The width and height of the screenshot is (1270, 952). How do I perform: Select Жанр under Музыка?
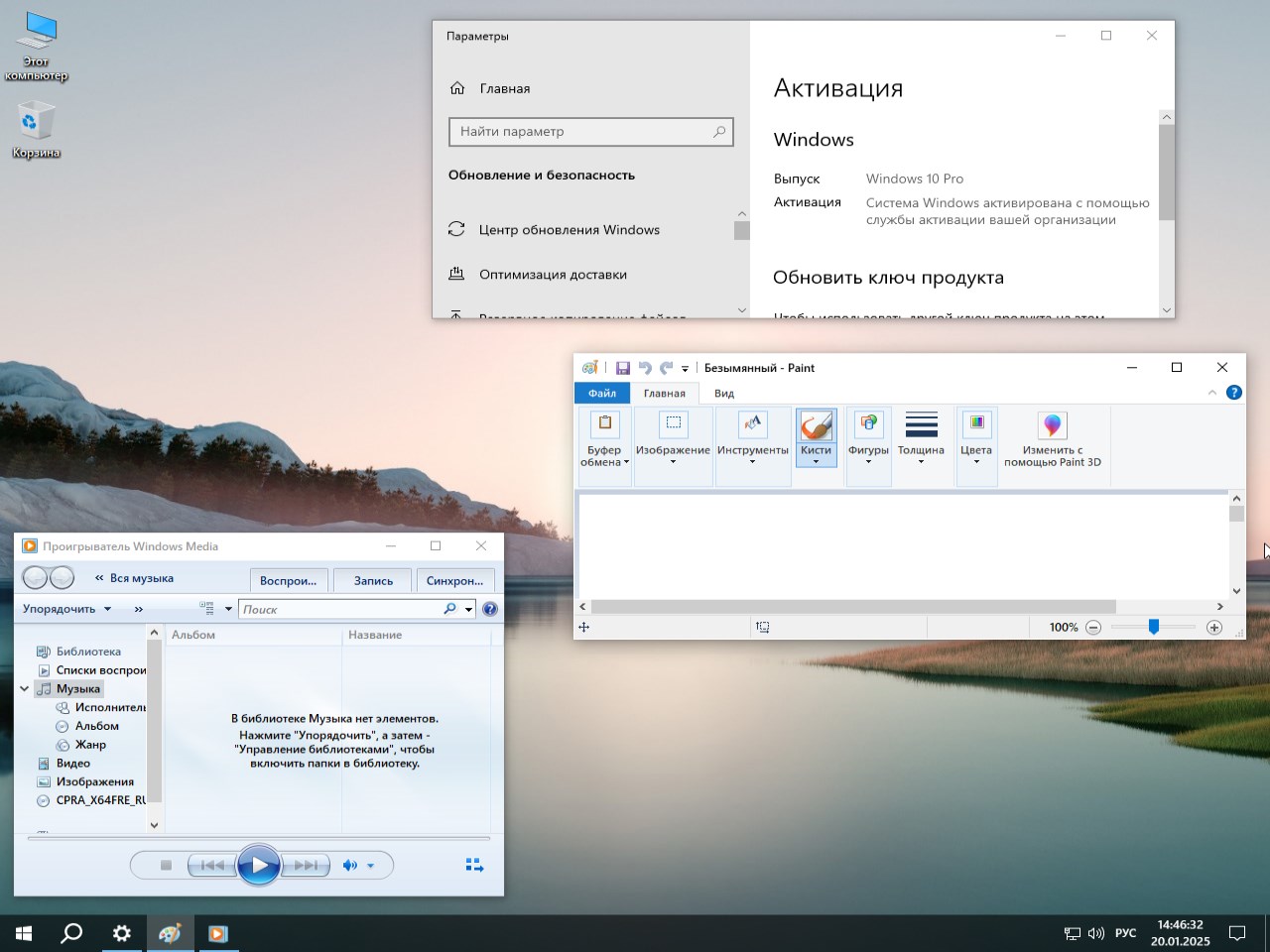pyautogui.click(x=81, y=745)
